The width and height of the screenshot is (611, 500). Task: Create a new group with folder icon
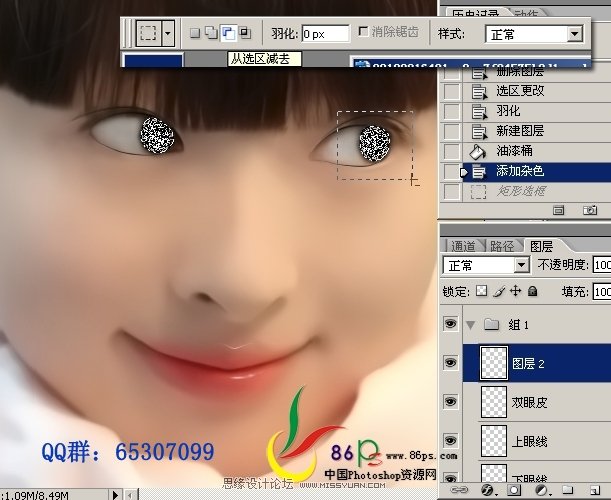(x=568, y=489)
